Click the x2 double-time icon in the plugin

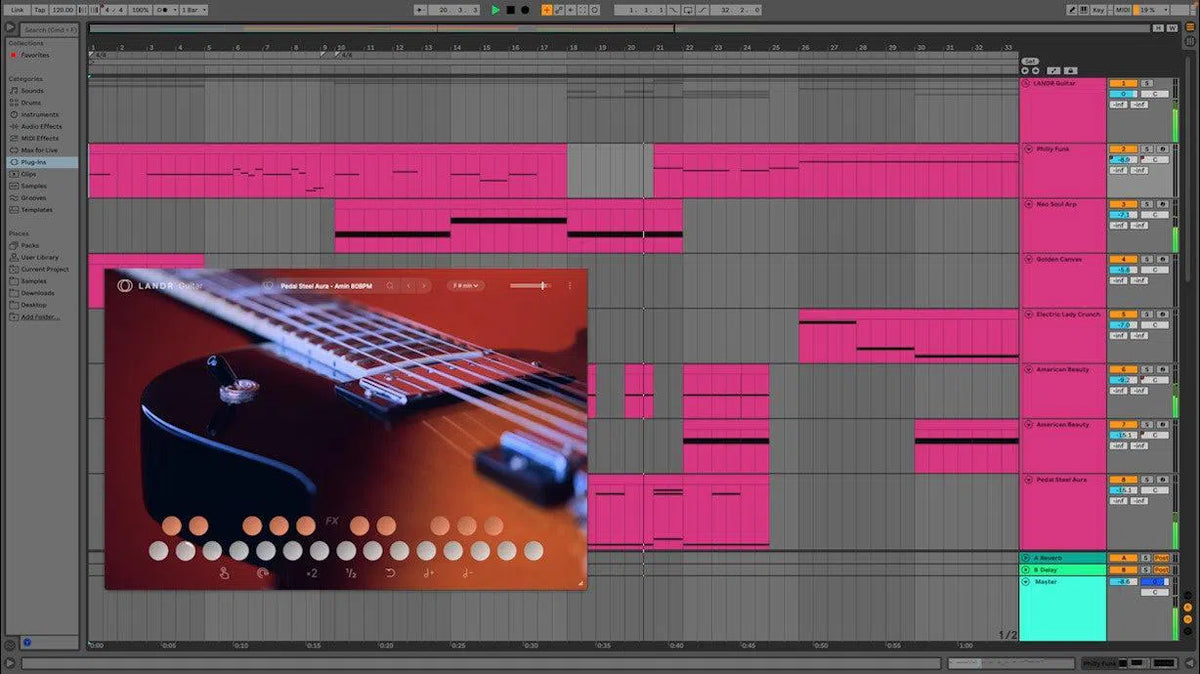click(312, 573)
